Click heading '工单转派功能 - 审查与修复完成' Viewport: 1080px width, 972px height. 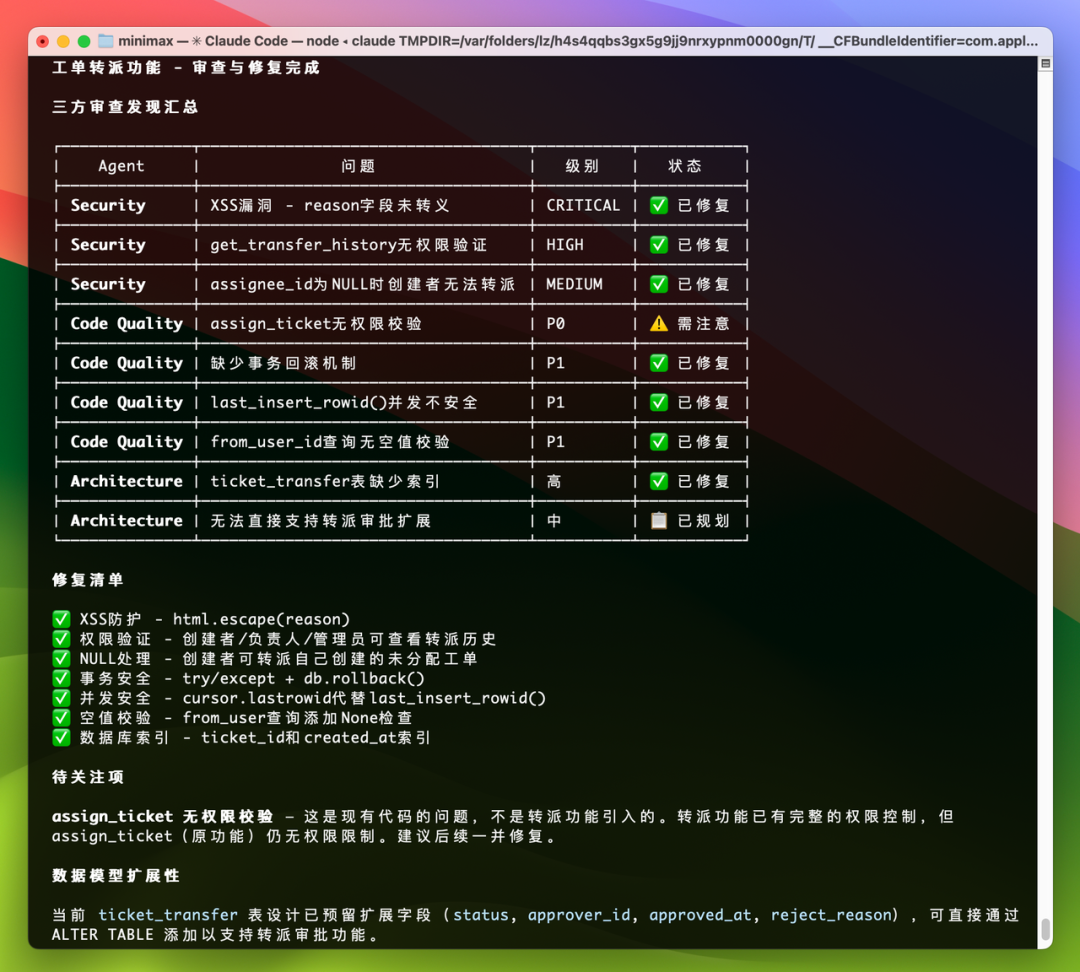(x=186, y=68)
